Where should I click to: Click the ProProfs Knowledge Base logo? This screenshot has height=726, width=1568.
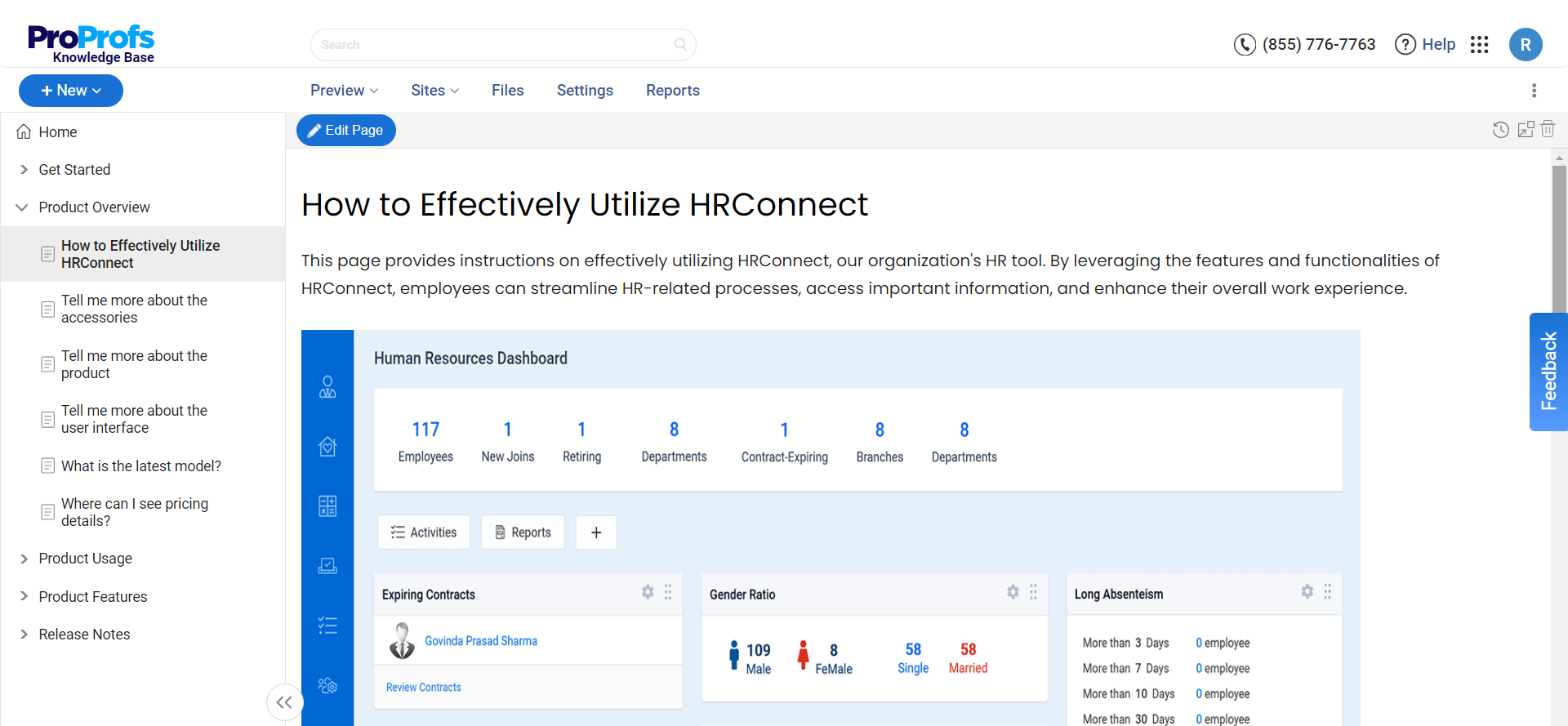click(91, 43)
